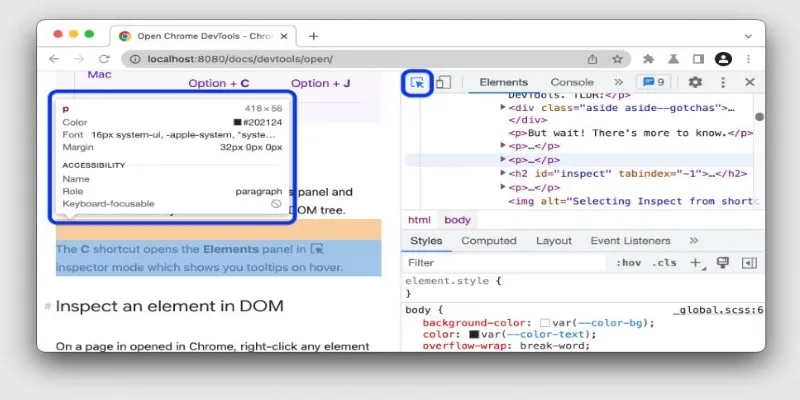Expand the p node below the h2 row
This screenshot has width=800, height=400.
(503, 187)
